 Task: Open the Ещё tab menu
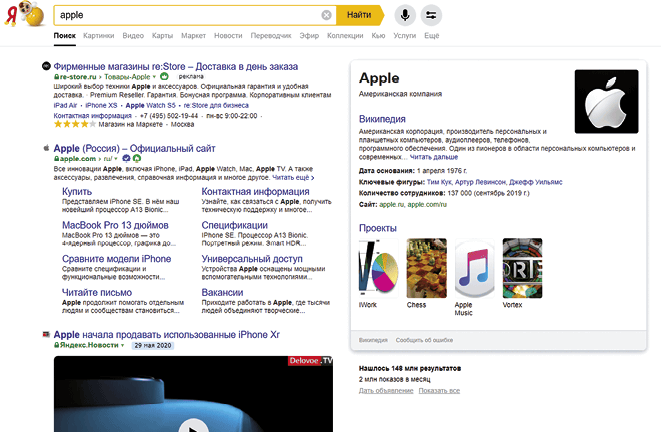(431, 35)
